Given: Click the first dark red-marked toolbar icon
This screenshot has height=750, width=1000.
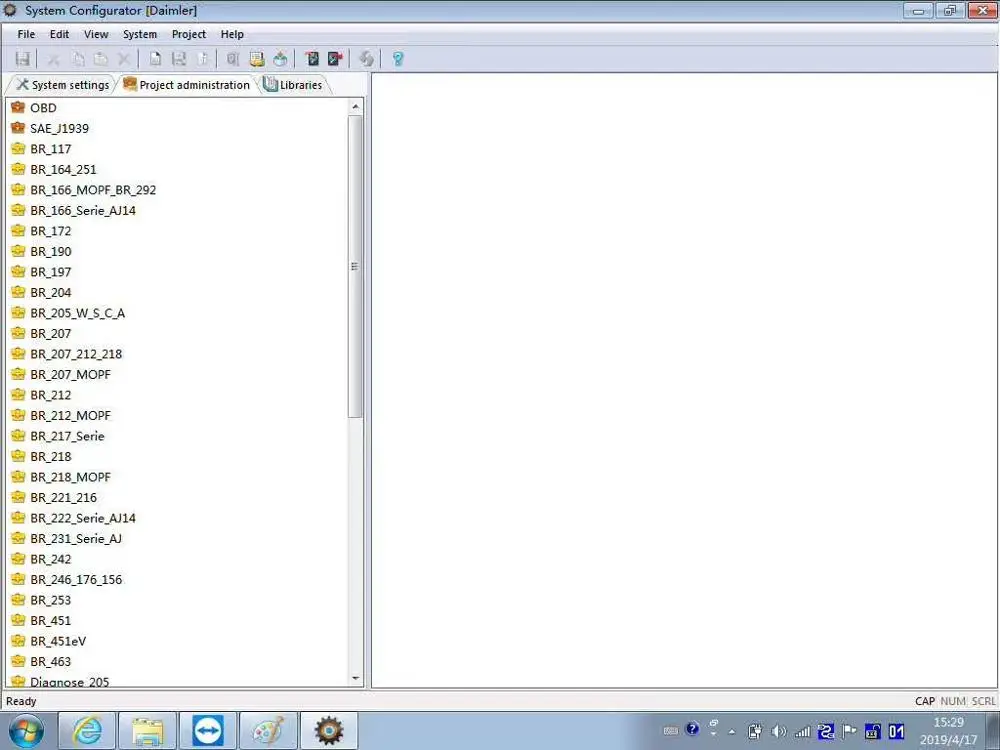Looking at the screenshot, I should tap(312, 59).
